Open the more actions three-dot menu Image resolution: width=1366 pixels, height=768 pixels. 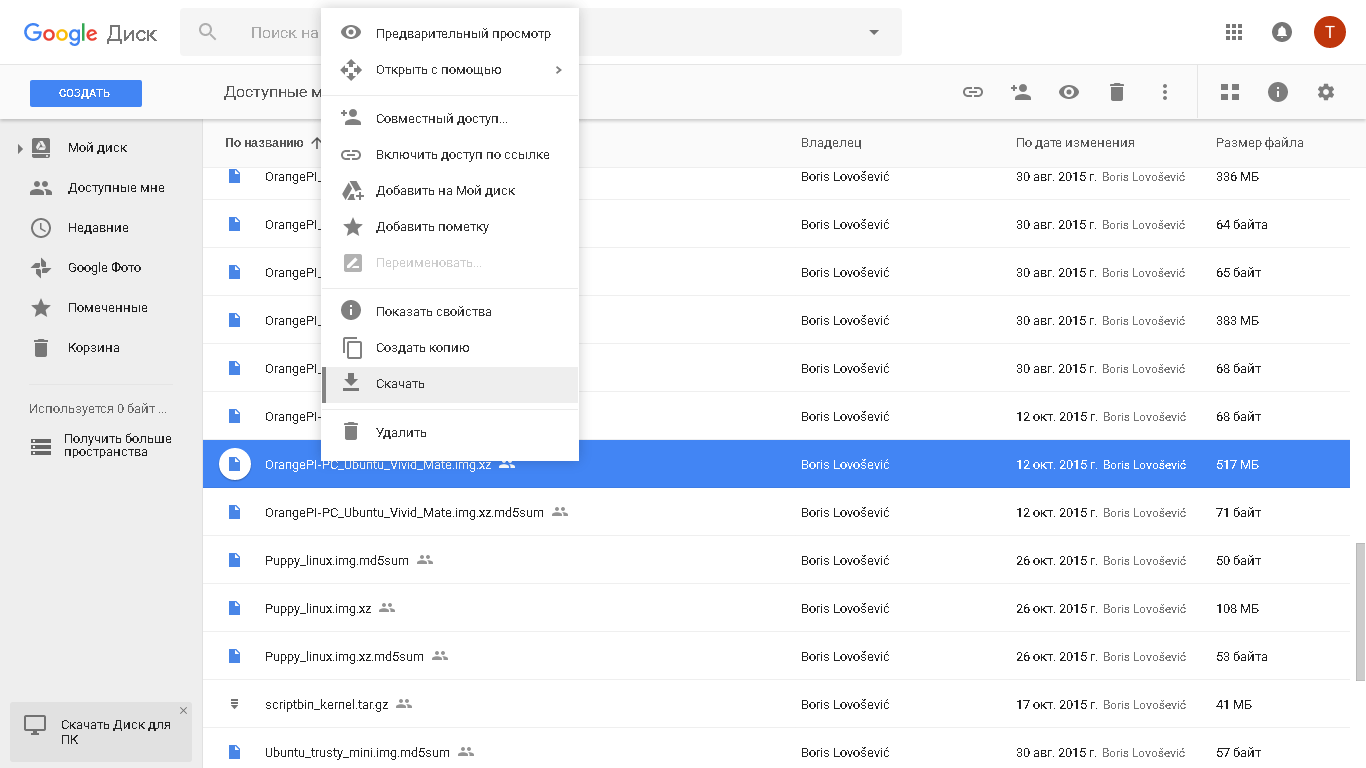[1165, 92]
